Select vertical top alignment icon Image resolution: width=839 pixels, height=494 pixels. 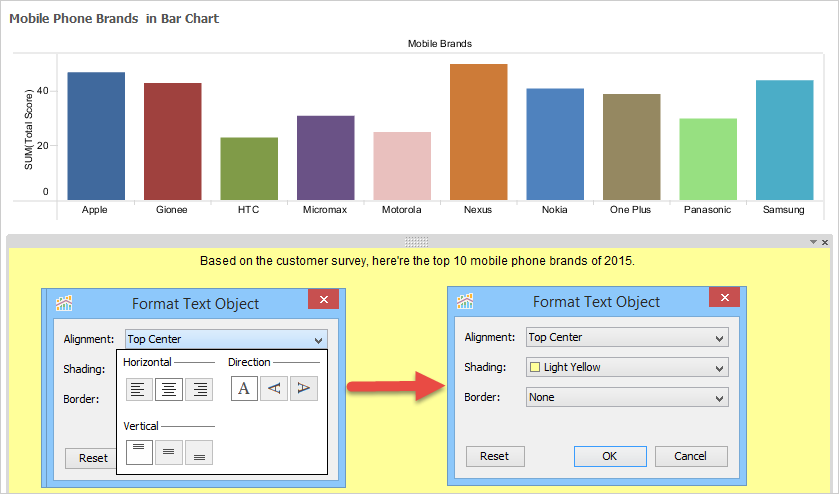(139, 452)
